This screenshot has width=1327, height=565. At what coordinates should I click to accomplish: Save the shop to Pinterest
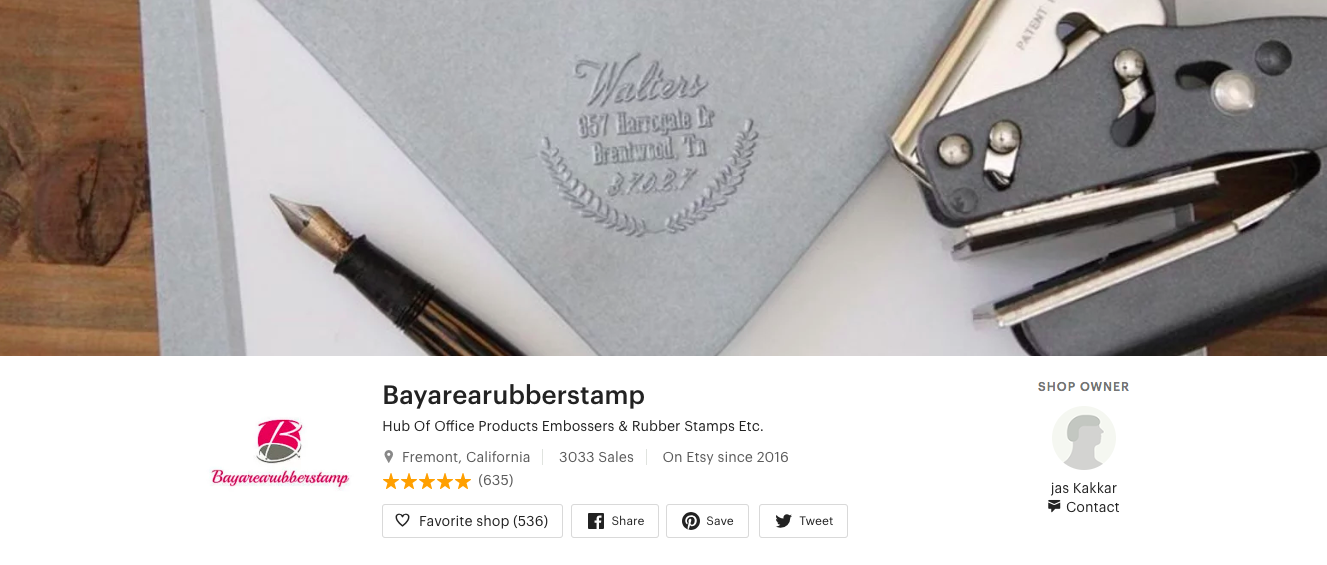tap(707, 521)
